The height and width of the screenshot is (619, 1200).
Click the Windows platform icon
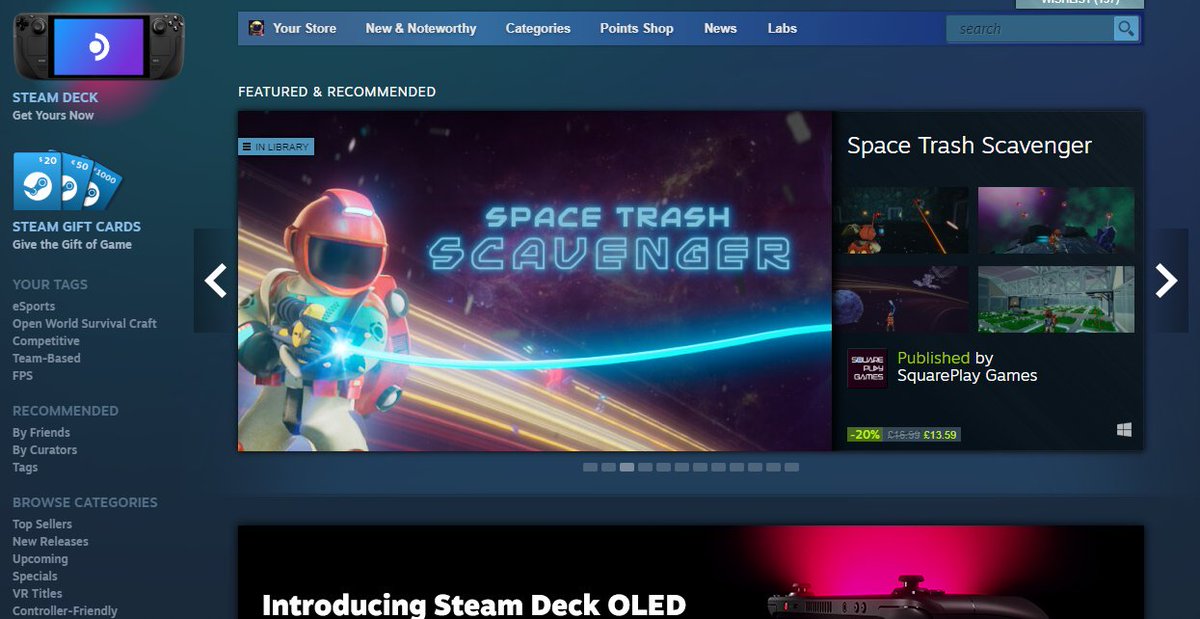point(1124,429)
